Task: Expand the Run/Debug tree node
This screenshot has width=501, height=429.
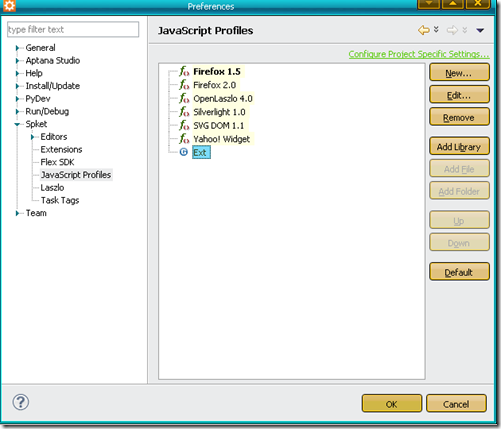Action: tap(17, 111)
